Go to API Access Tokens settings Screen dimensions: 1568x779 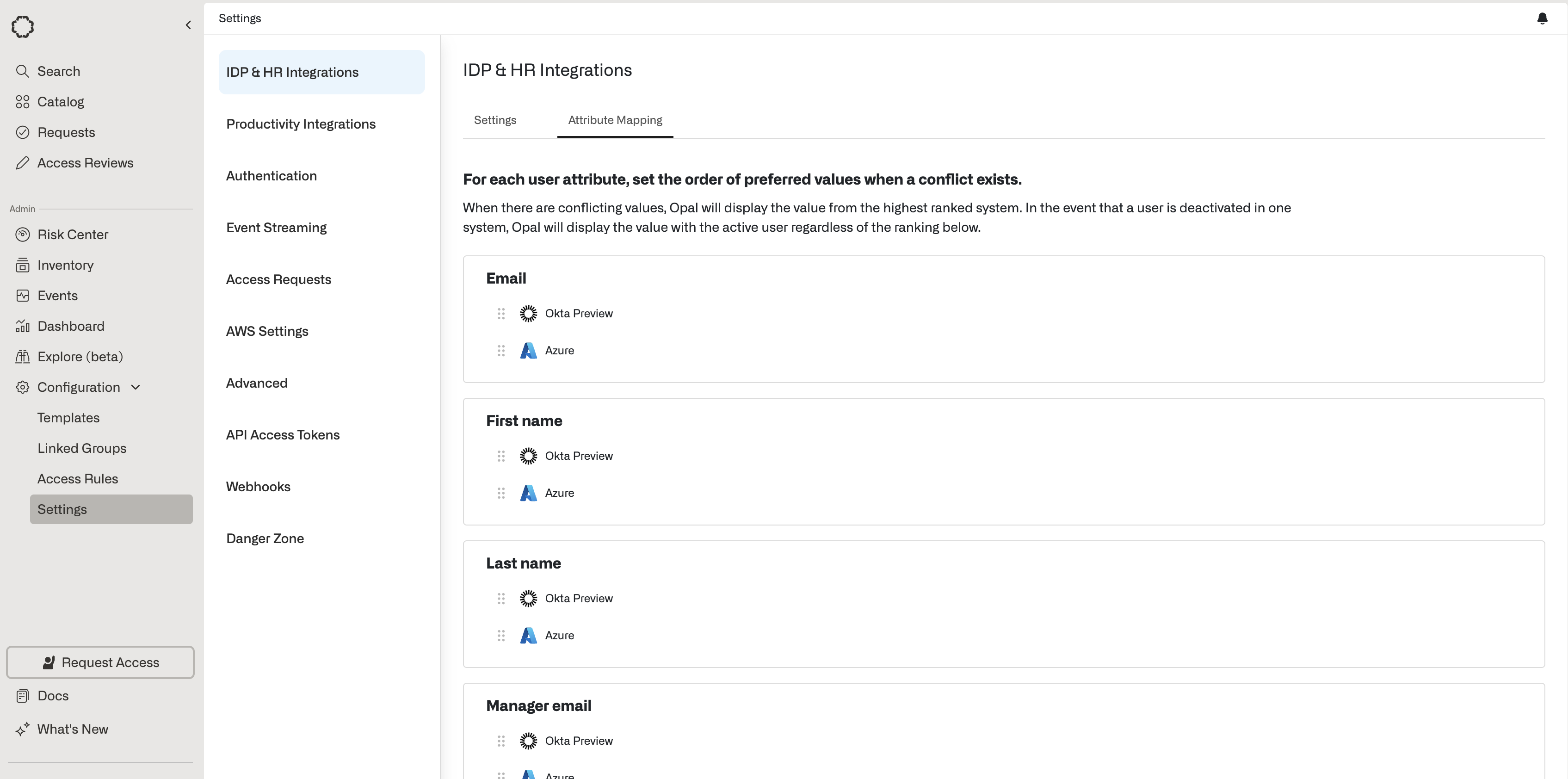[283, 434]
